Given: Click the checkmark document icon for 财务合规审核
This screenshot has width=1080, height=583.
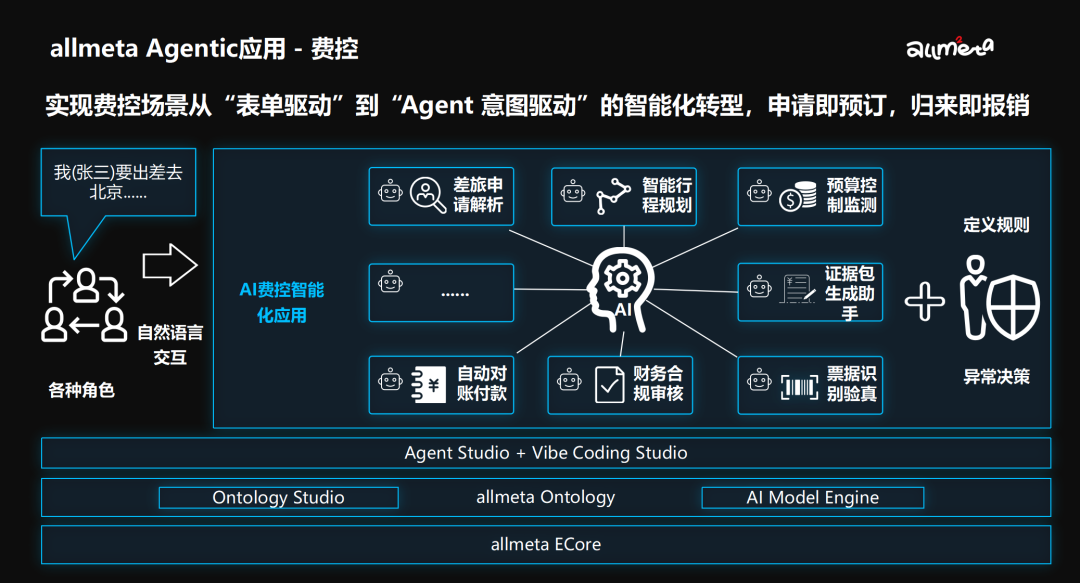Looking at the screenshot, I should [x=610, y=385].
